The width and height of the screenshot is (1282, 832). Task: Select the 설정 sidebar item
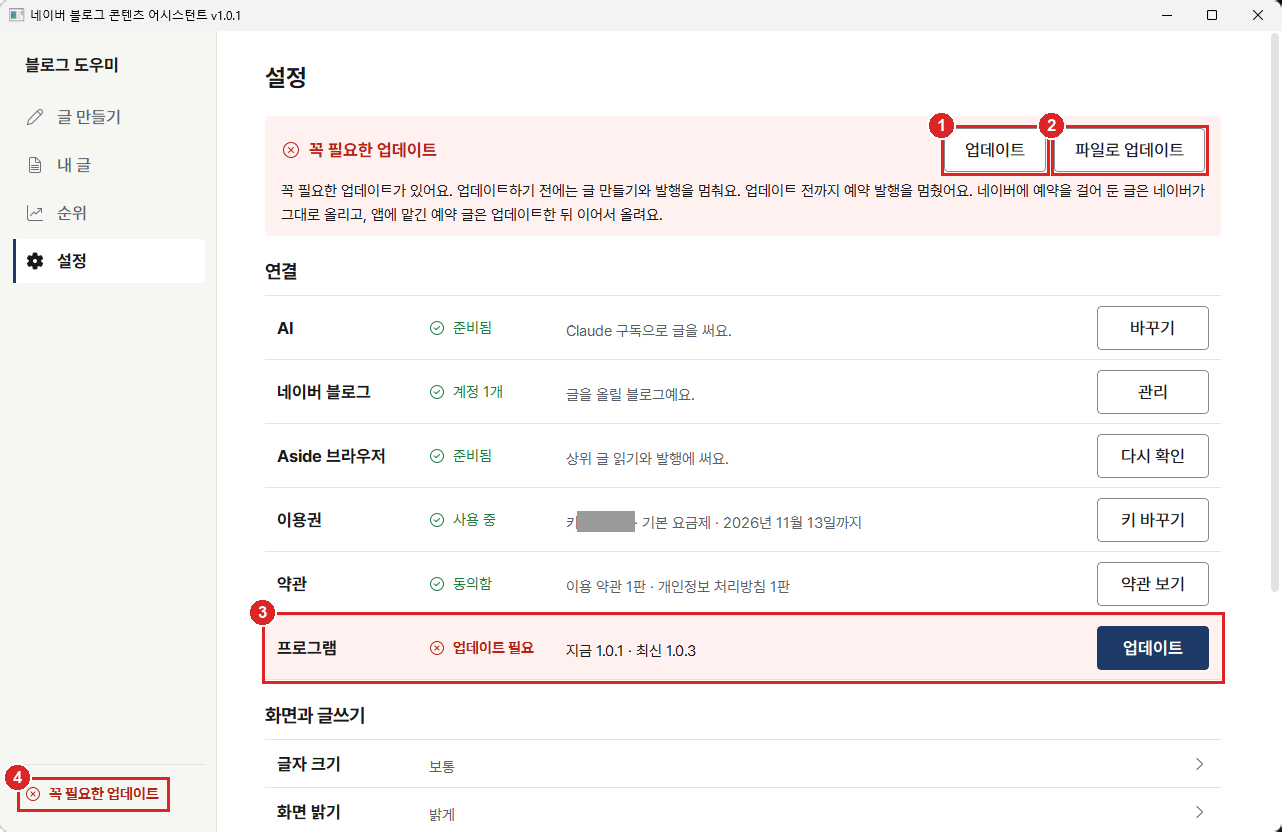(x=109, y=261)
